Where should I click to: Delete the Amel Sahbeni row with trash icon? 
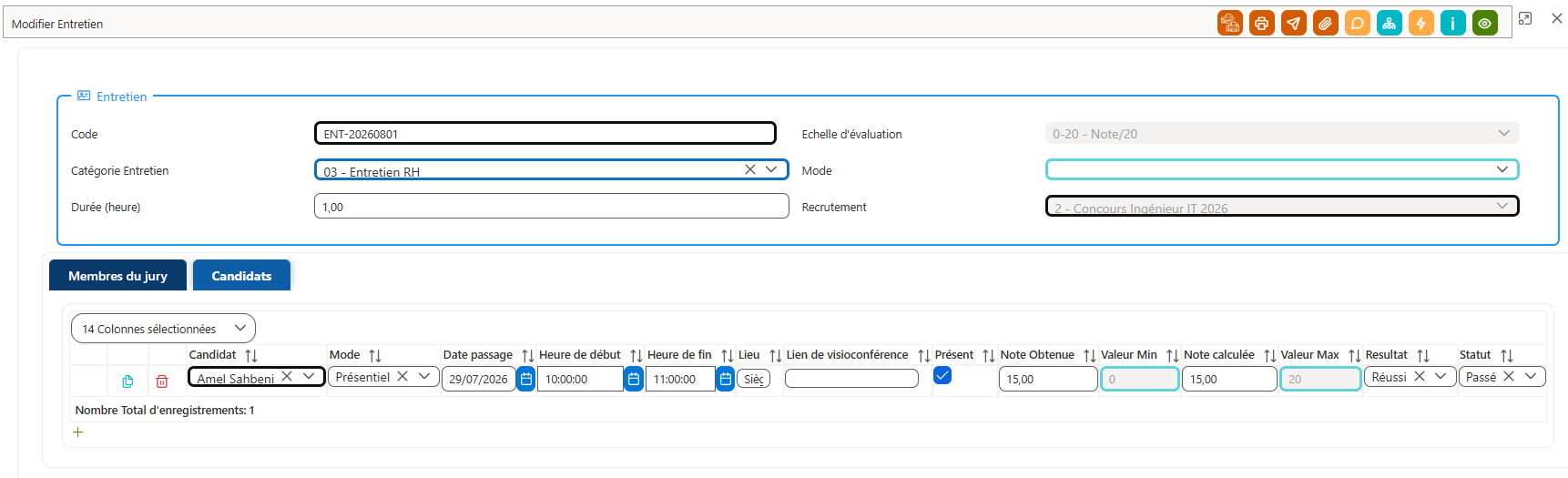point(162,381)
